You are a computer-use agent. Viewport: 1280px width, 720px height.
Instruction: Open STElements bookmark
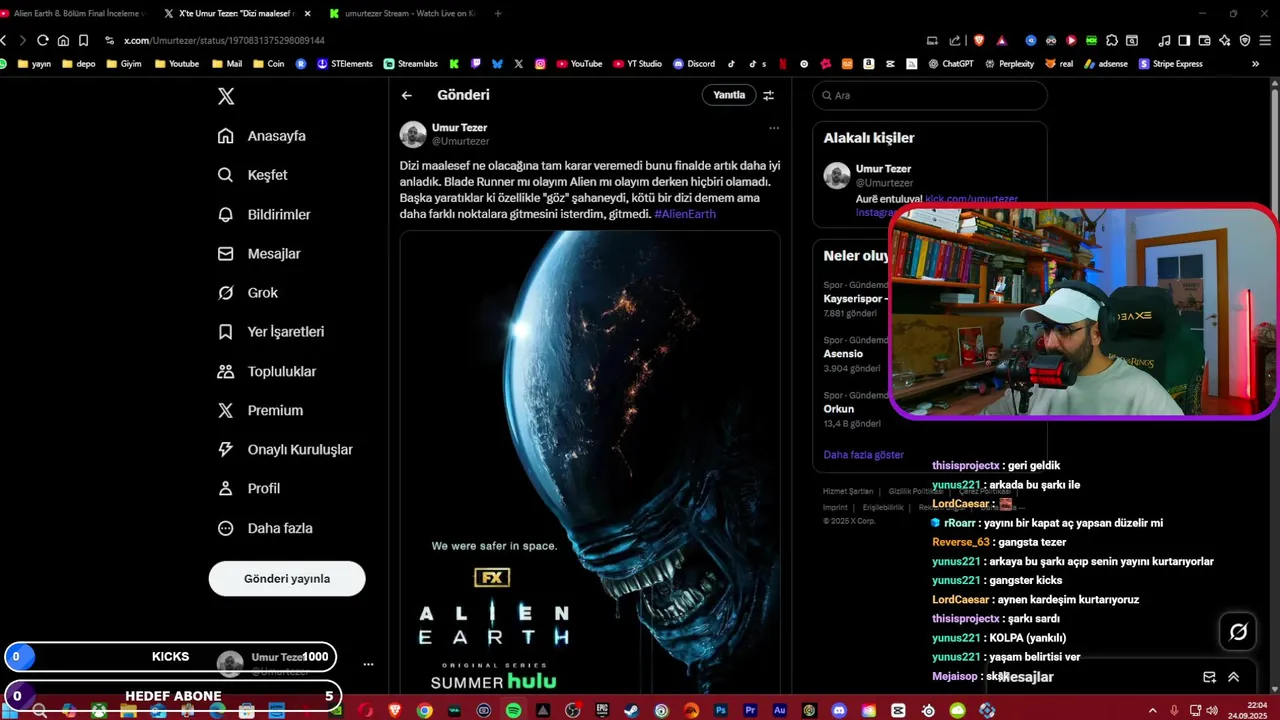point(344,63)
